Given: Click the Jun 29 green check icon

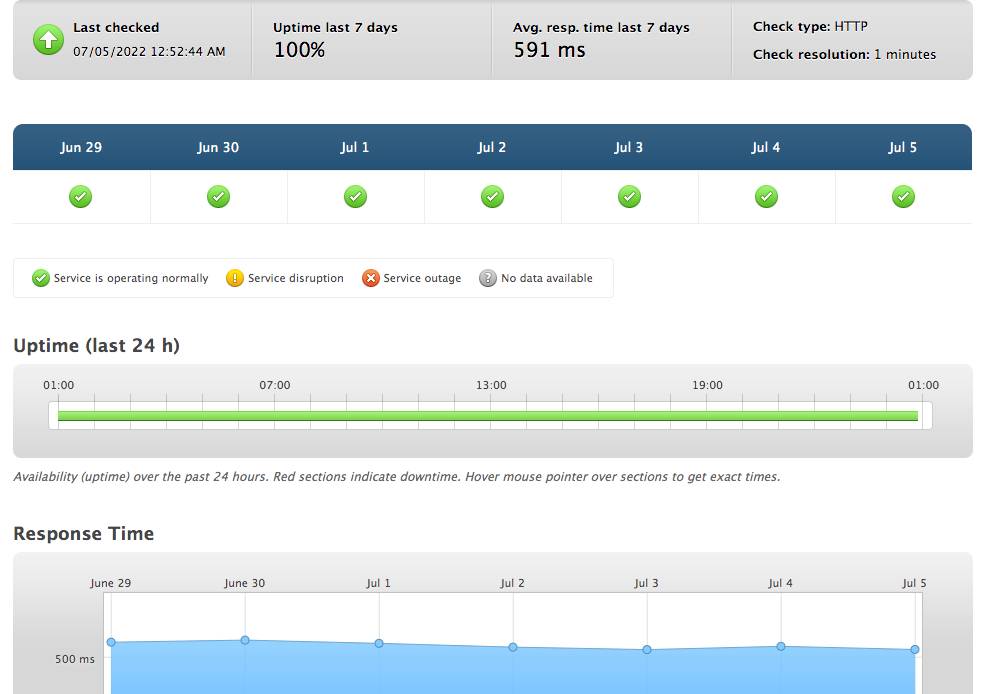Looking at the screenshot, I should click(81, 197).
